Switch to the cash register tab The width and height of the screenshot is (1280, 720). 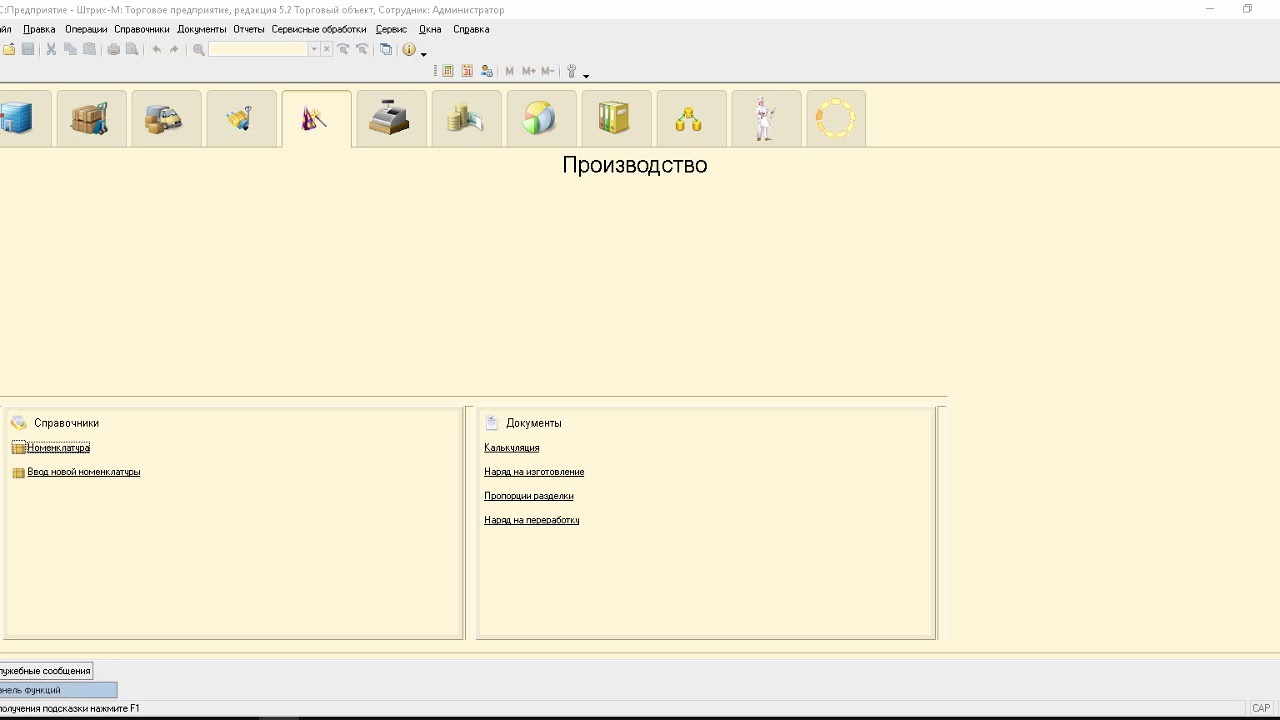(x=391, y=119)
